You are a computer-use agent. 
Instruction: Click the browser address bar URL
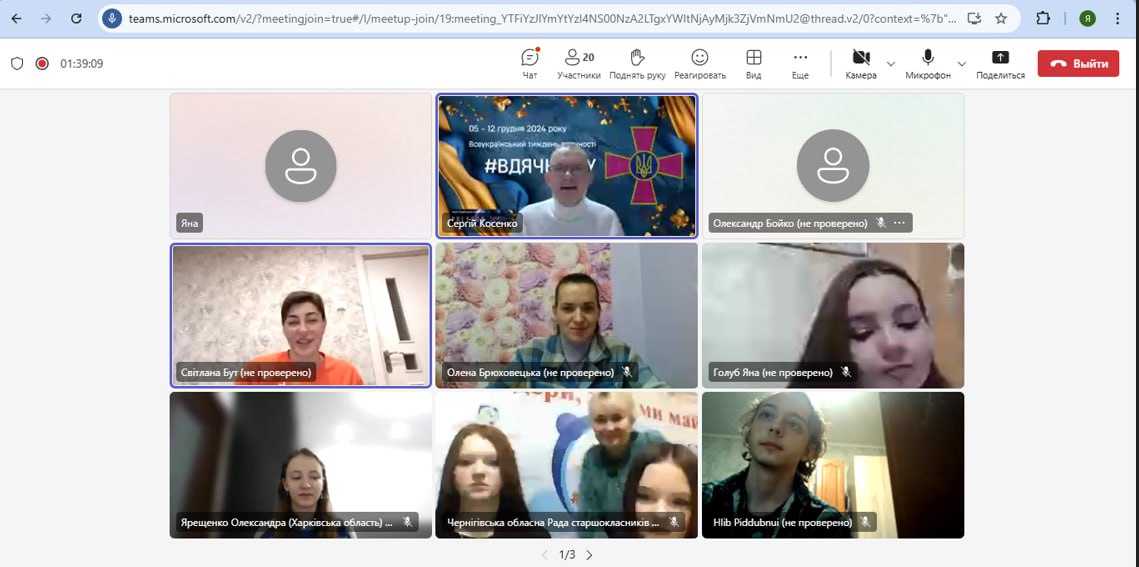click(x=540, y=18)
